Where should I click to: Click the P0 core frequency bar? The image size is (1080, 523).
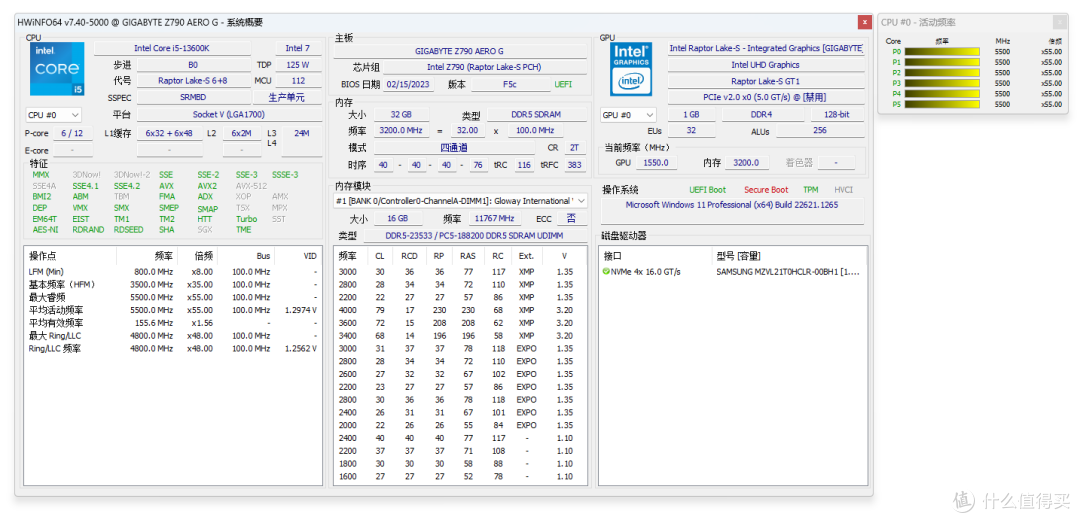point(942,52)
